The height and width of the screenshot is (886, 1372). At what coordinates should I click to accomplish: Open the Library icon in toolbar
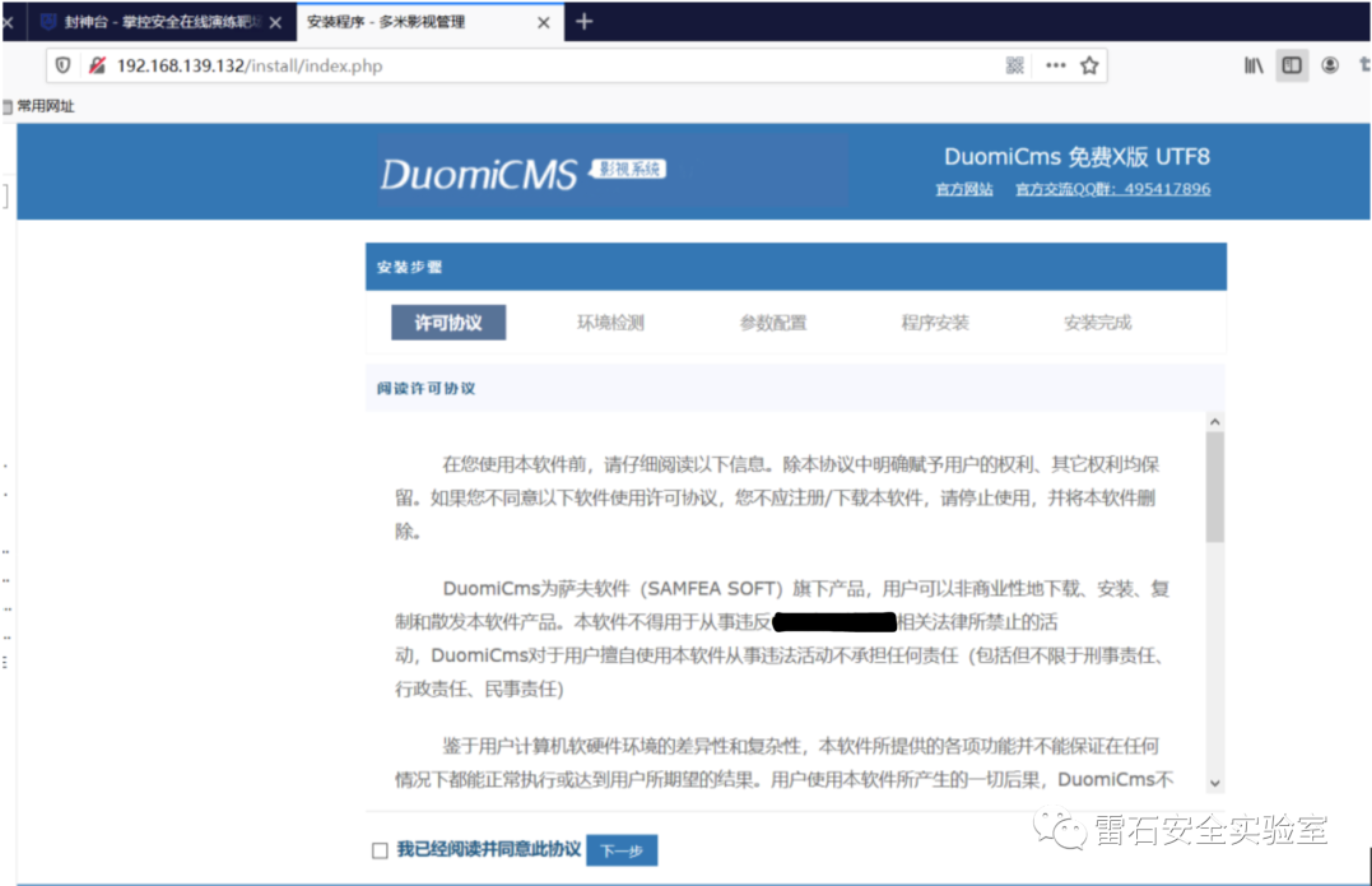pyautogui.click(x=1254, y=65)
